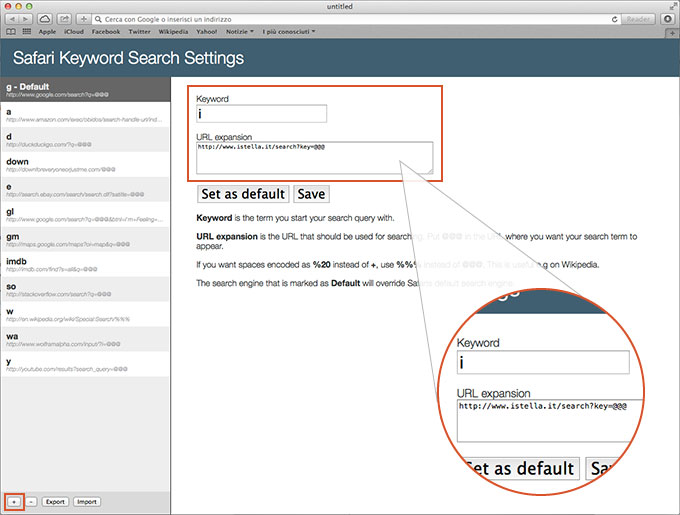Click the extension icon at toolbar right end
Viewport: 680px width, 515px height.
coord(667,19)
